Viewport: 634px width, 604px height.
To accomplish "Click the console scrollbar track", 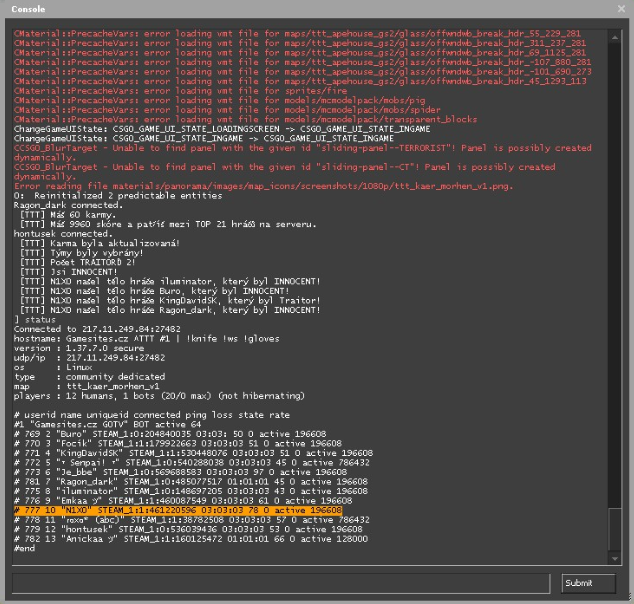I will click(x=614, y=300).
